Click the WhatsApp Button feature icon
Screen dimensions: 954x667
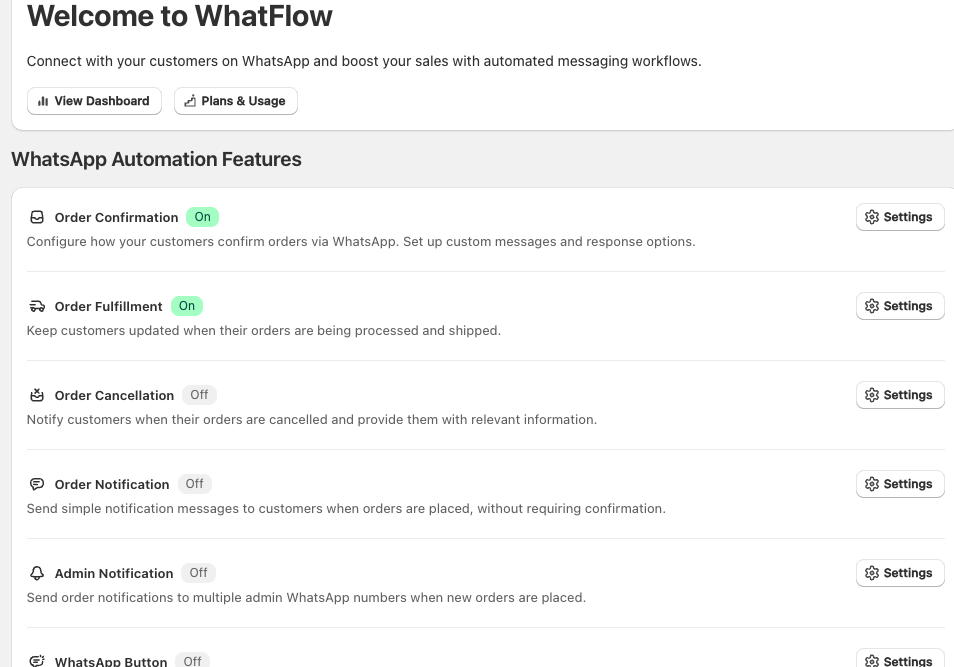click(x=37, y=660)
